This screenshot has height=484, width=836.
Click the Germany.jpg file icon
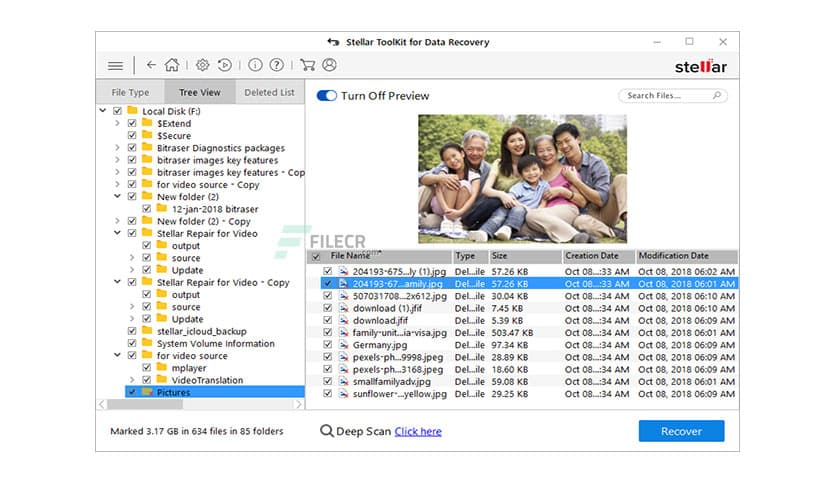[344, 345]
